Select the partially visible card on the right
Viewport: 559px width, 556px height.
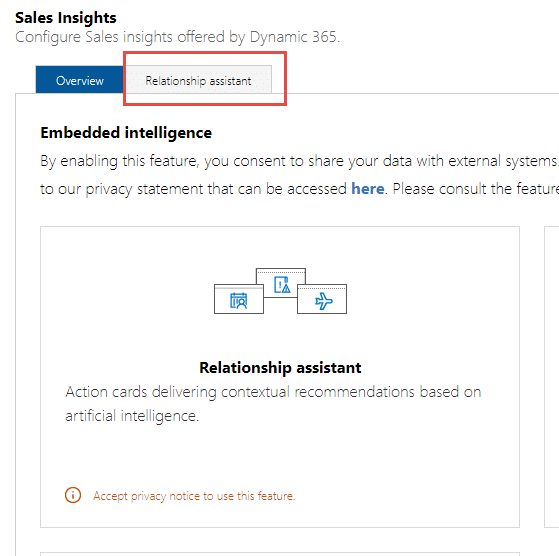[x=552, y=377]
